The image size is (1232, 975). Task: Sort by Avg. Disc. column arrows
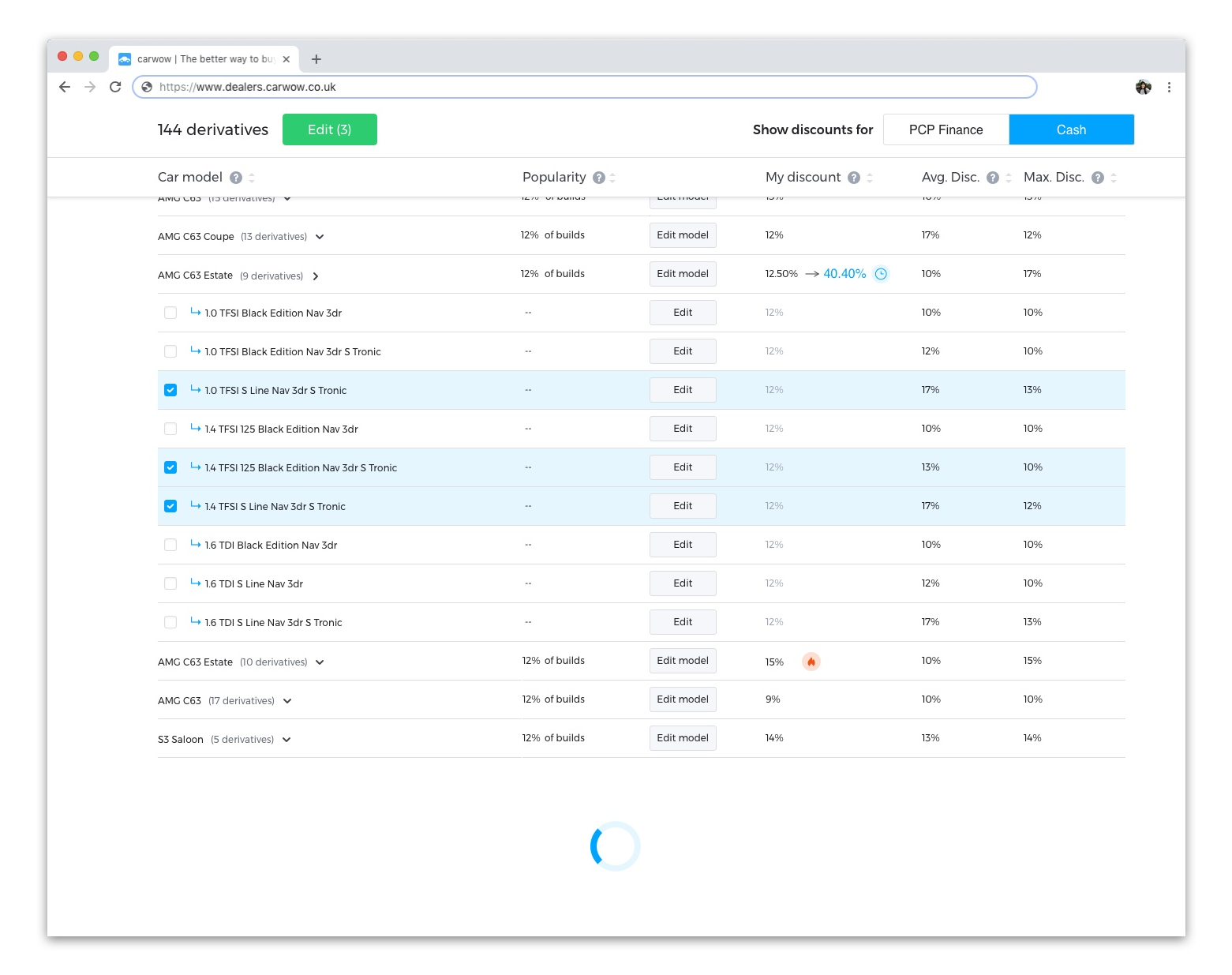(x=1009, y=178)
